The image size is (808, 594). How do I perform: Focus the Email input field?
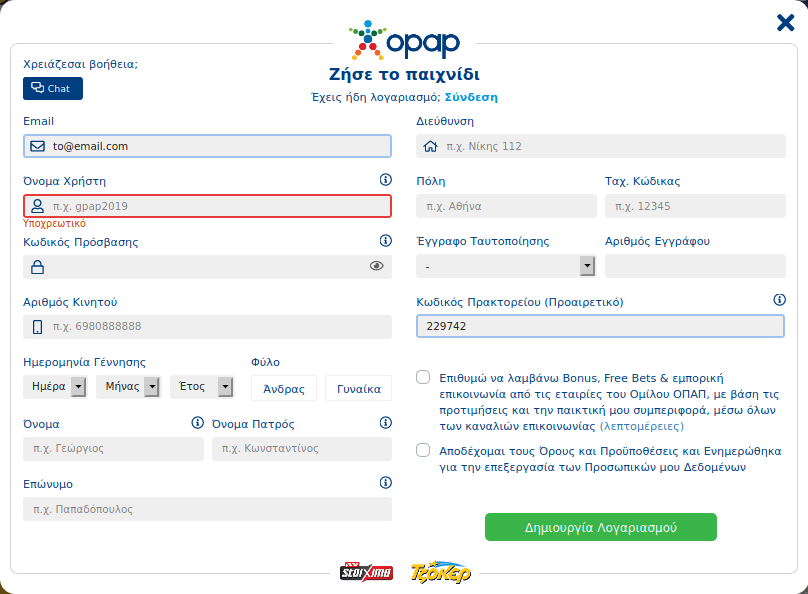pyautogui.click(x=207, y=146)
